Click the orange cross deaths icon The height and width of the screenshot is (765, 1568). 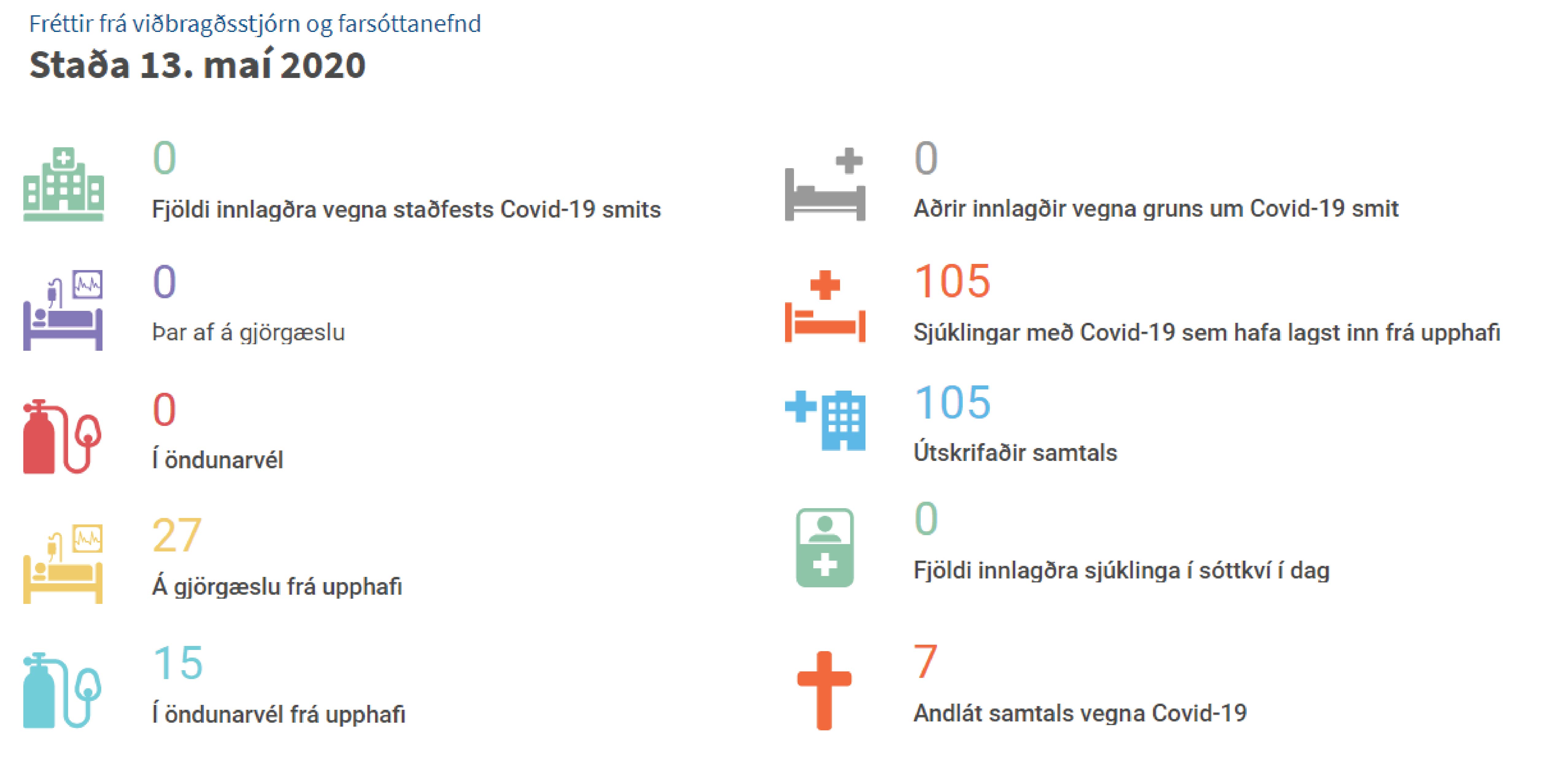pos(824,690)
